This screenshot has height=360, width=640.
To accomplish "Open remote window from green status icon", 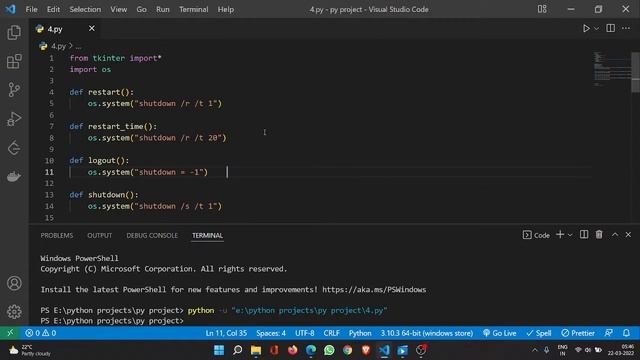I will point(10,333).
